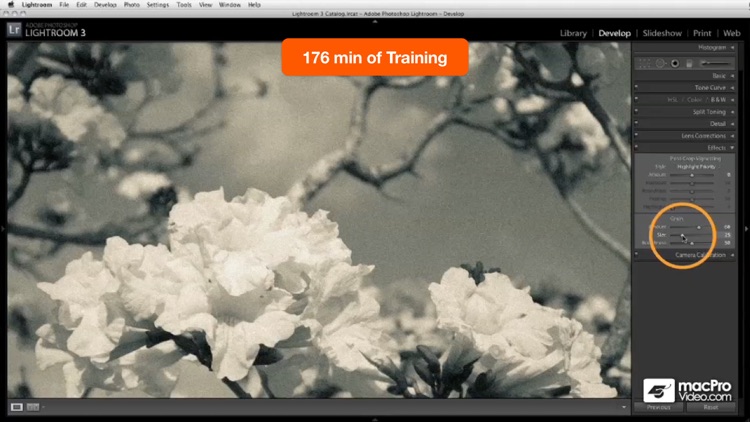Click the Grain Roughness value field 50
The image size is (750, 422).
click(727, 243)
